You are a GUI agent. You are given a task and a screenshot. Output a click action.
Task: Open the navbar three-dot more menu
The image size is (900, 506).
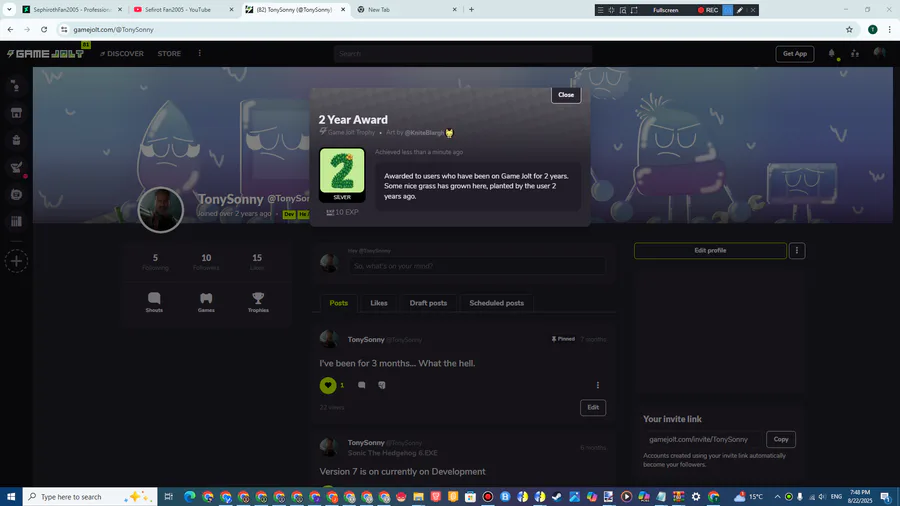click(x=200, y=53)
